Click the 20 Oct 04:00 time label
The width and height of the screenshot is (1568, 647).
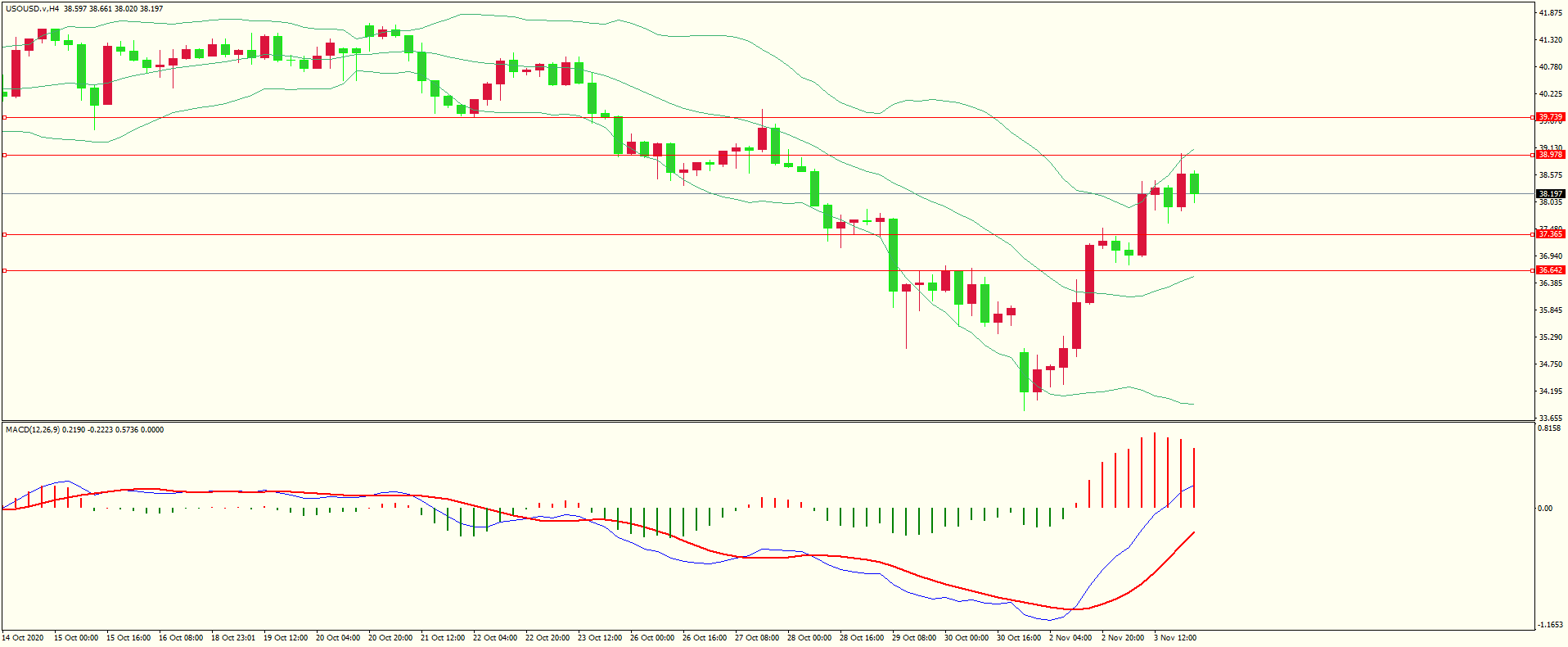click(x=338, y=638)
